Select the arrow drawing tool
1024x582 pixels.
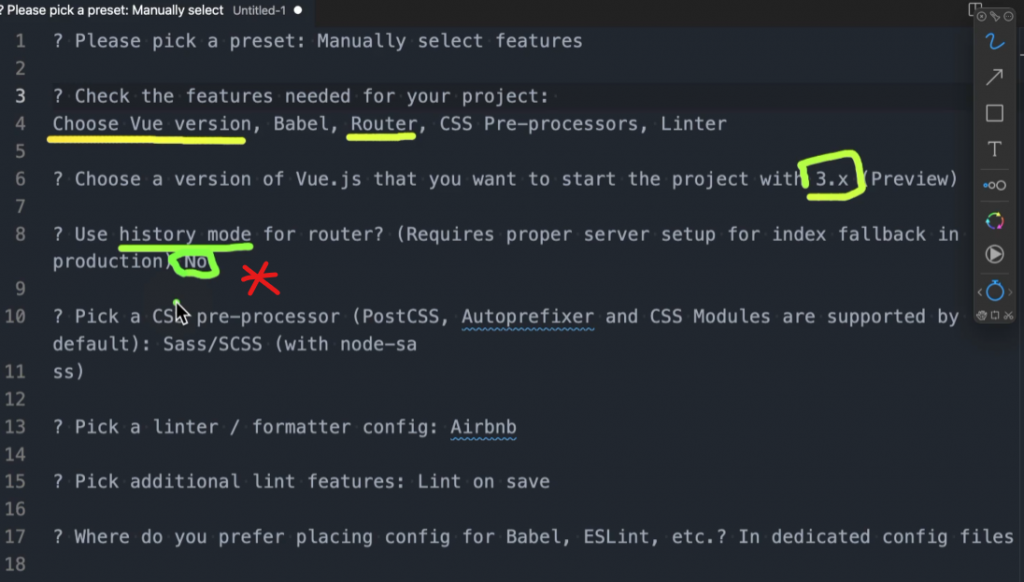click(995, 77)
